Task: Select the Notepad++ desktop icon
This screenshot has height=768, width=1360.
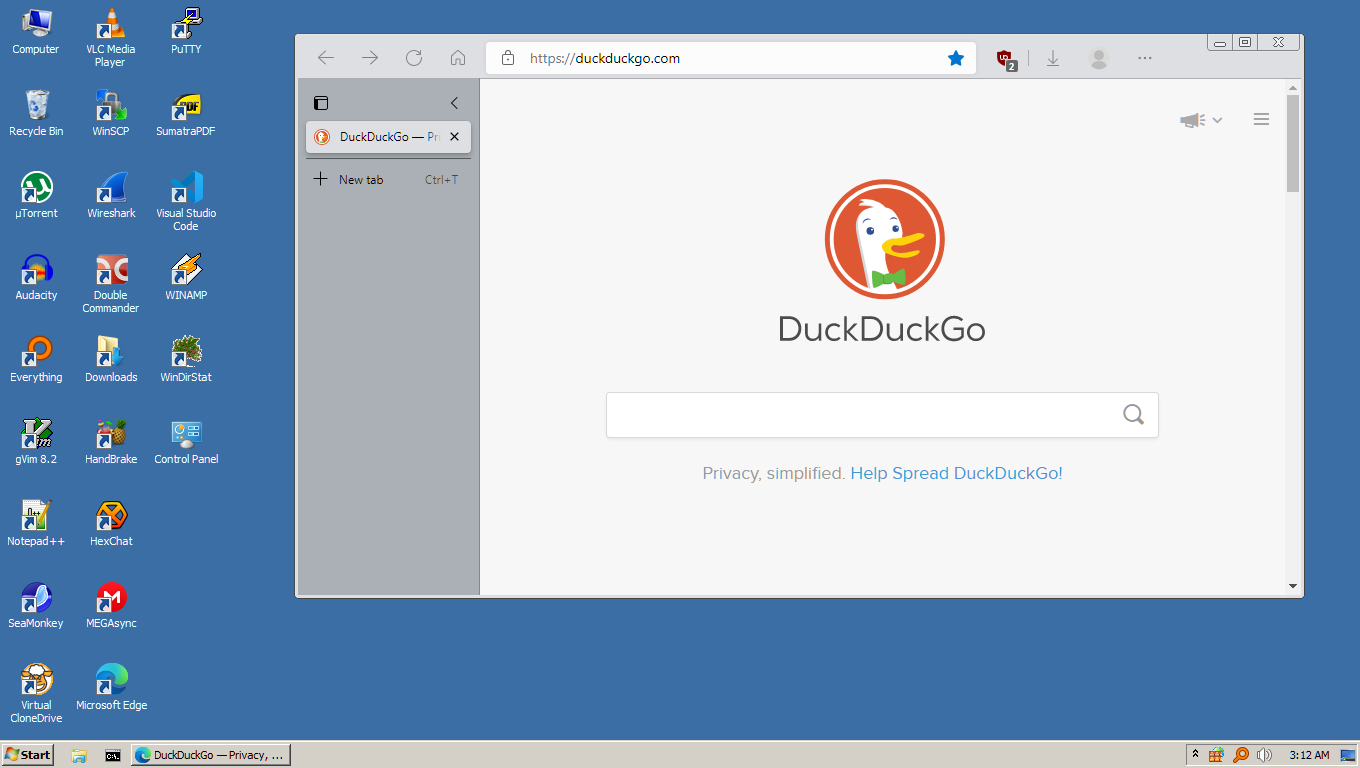Action: 36,524
